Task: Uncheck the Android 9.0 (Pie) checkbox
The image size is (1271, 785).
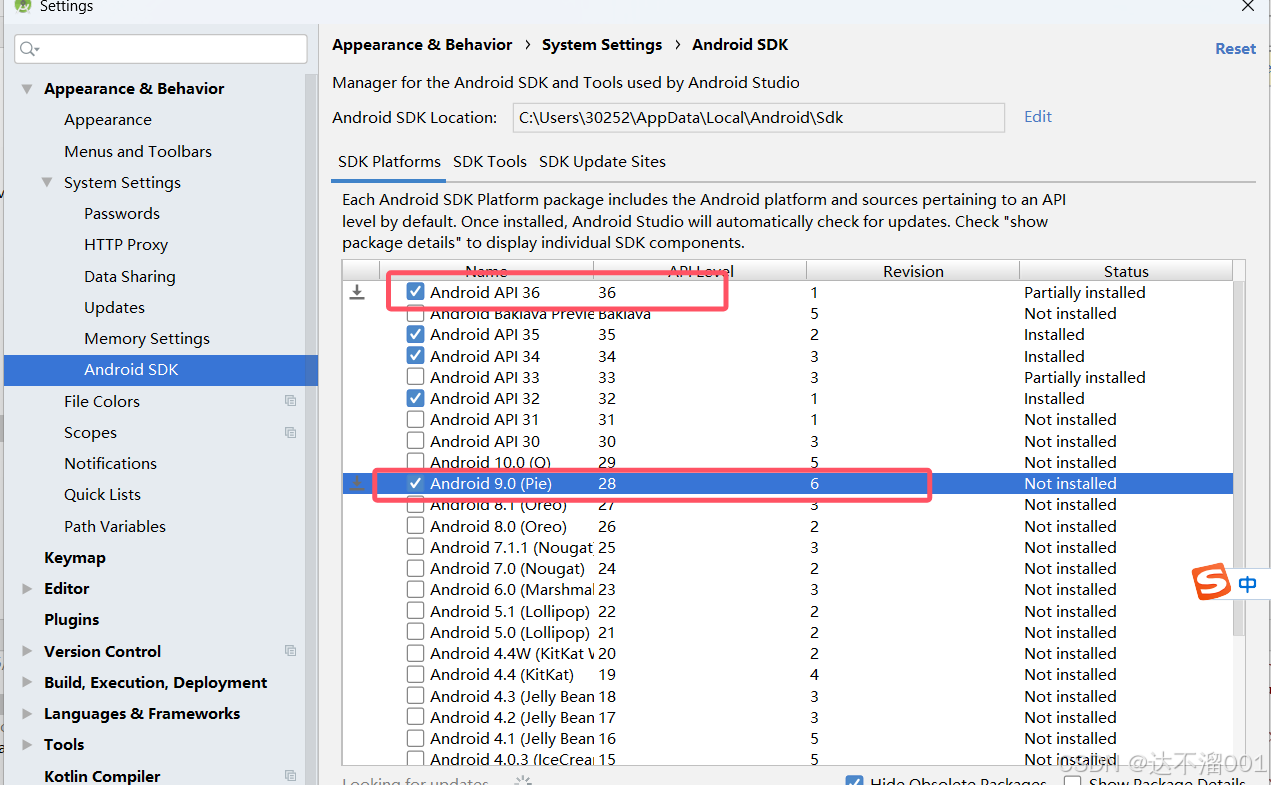Action: coord(416,483)
